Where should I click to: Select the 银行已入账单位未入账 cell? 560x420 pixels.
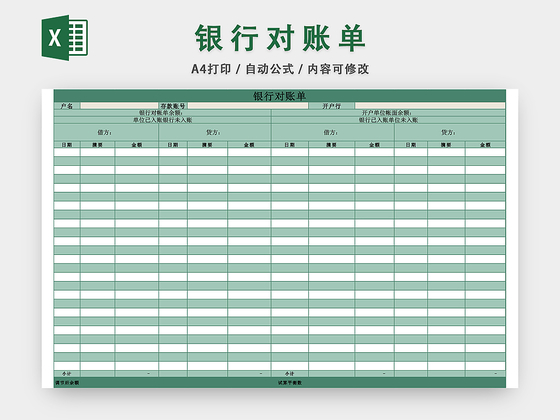[389, 120]
